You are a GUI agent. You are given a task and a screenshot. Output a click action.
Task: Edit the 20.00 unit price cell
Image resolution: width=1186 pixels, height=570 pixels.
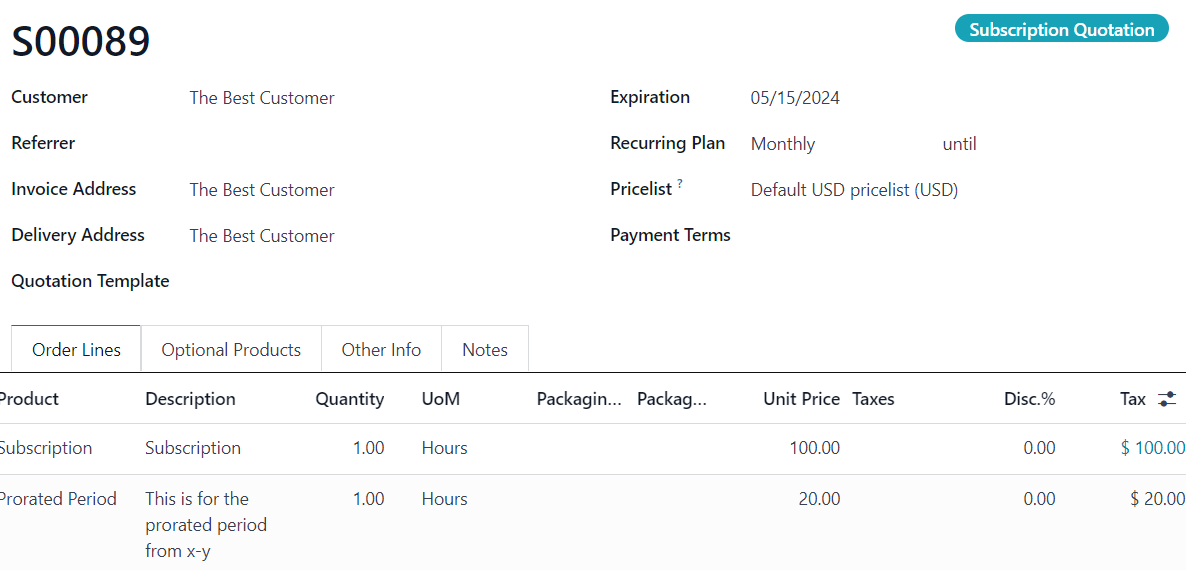[x=819, y=499]
